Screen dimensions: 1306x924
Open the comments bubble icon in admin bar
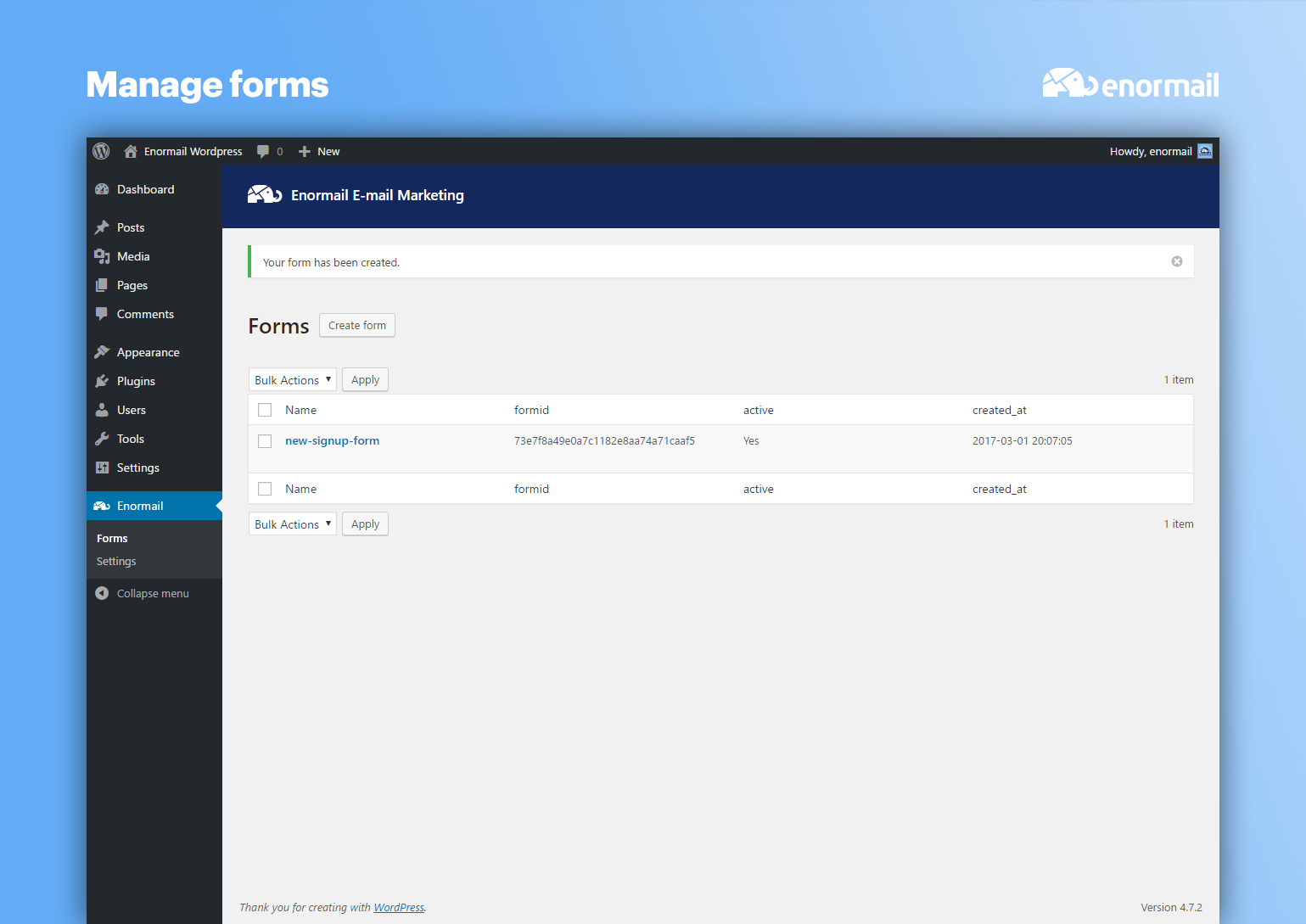pyautogui.click(x=263, y=151)
